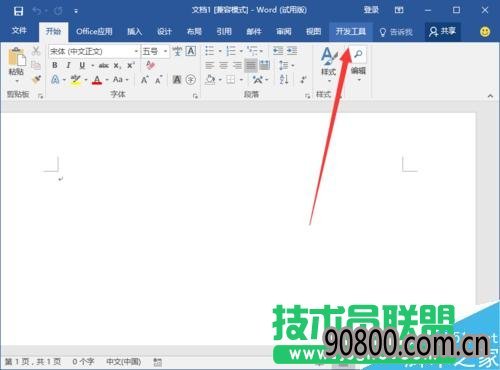
Task: Toggle underline formatting
Action: click(x=82, y=65)
